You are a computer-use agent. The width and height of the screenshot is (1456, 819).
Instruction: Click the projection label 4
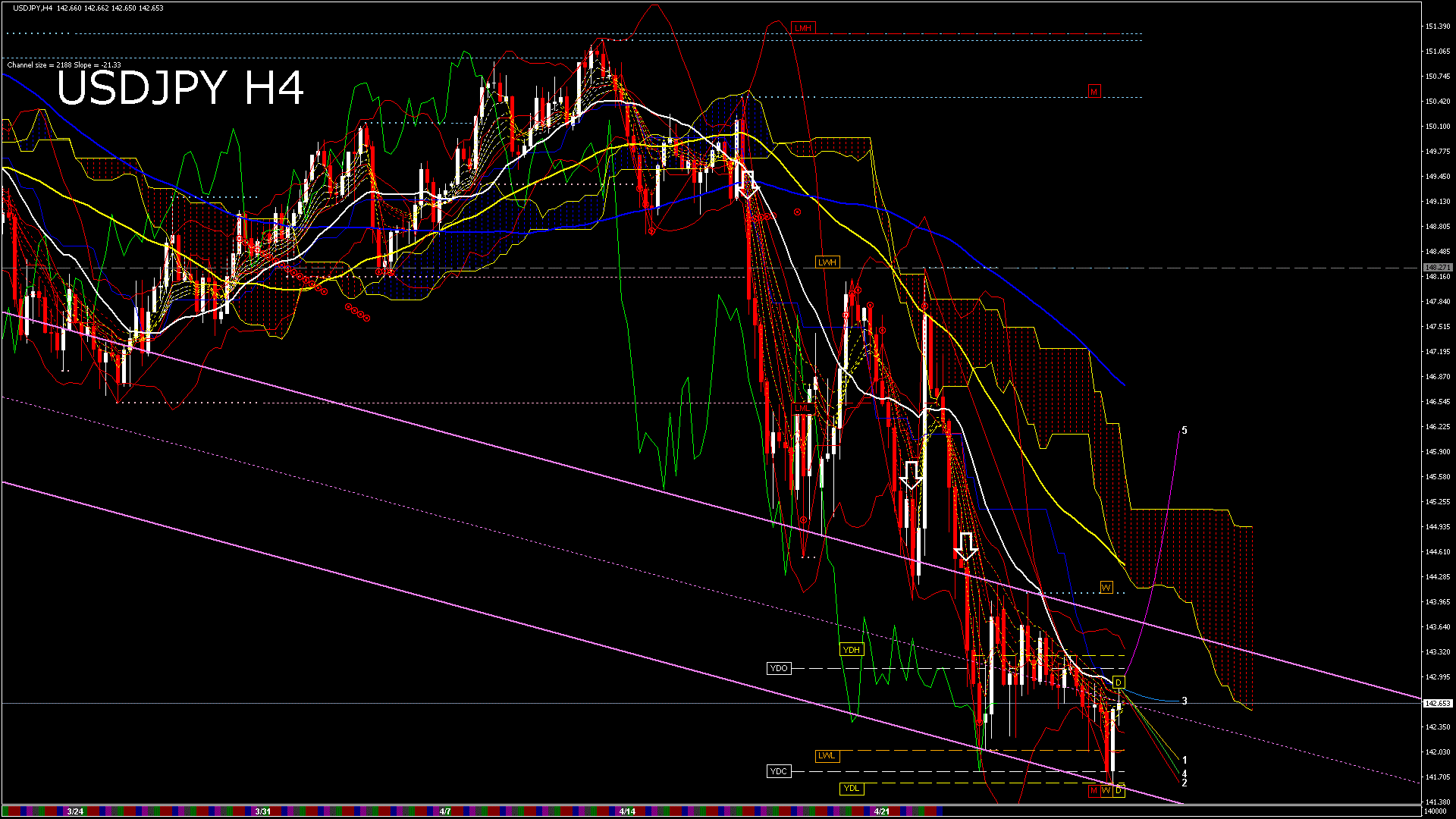(x=1185, y=774)
